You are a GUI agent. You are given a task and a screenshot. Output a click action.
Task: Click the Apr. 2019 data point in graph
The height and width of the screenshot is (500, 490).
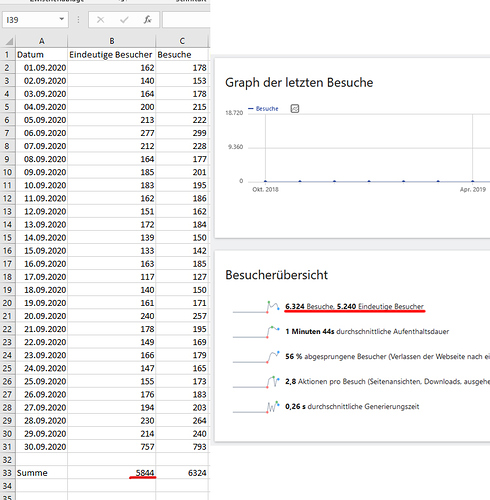(x=473, y=181)
